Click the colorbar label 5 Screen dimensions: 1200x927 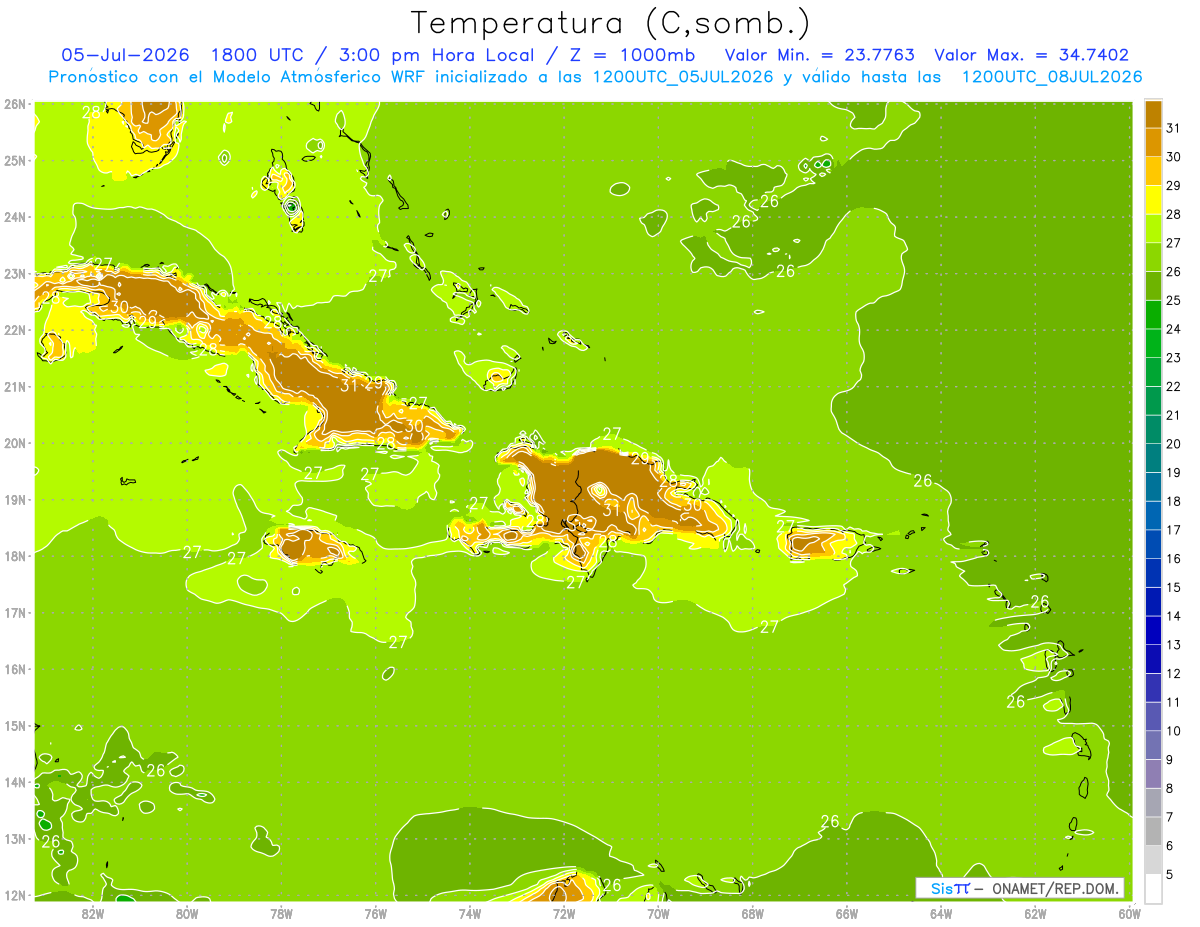[x=1170, y=874]
